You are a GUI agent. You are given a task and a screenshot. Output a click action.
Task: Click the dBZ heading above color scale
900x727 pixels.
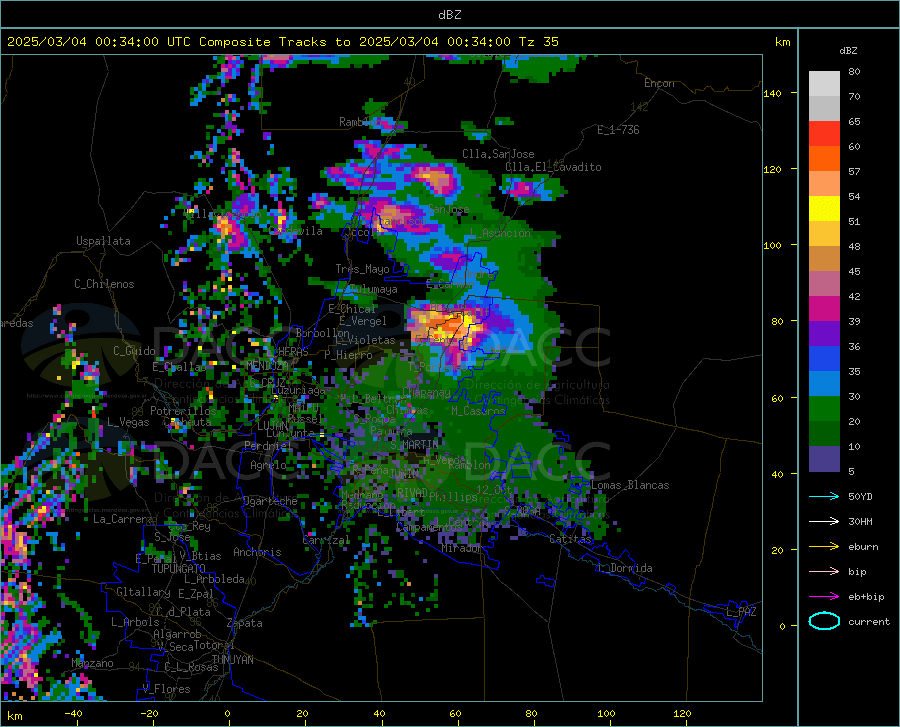tap(848, 50)
